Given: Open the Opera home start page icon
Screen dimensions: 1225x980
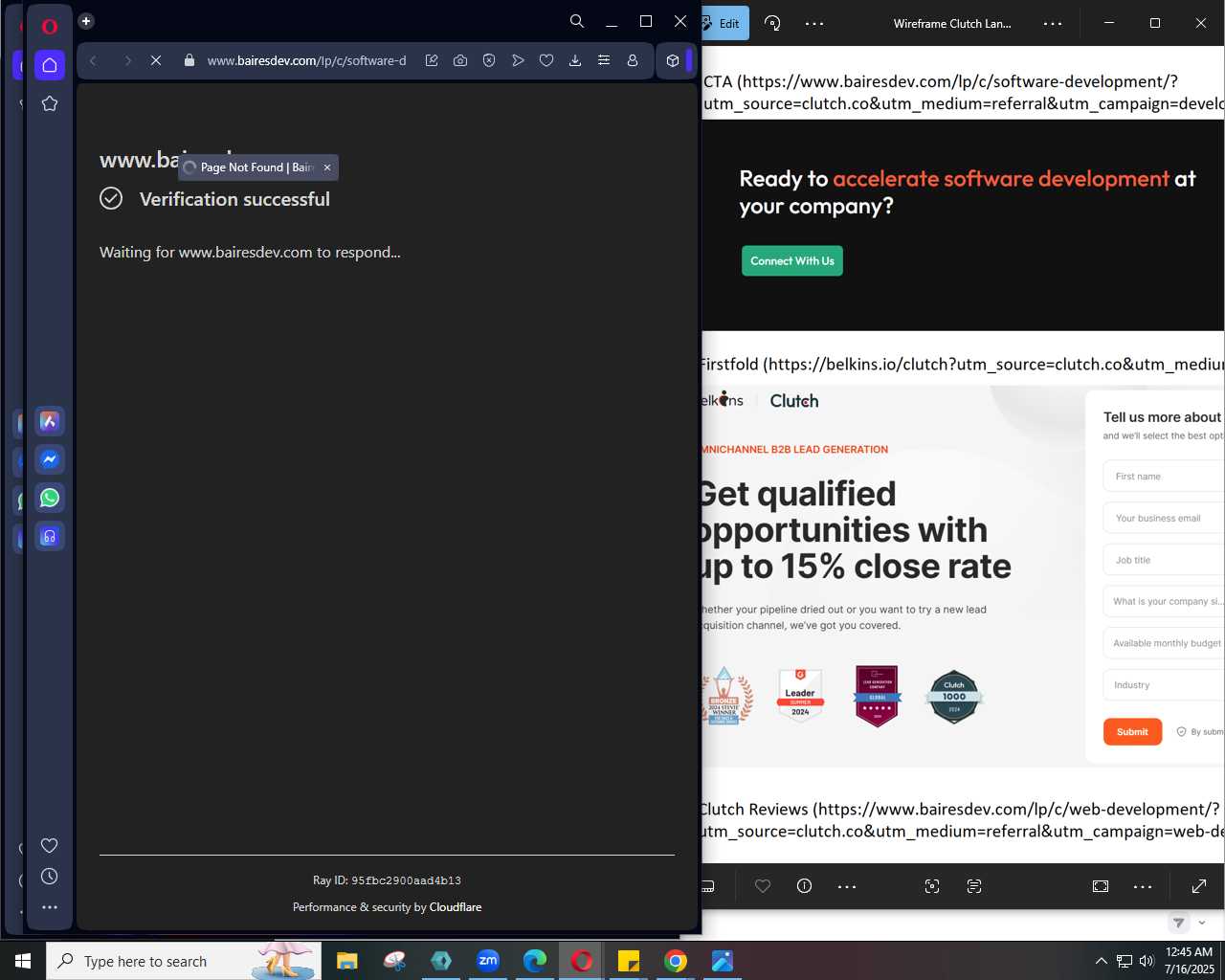Looking at the screenshot, I should click(x=50, y=65).
